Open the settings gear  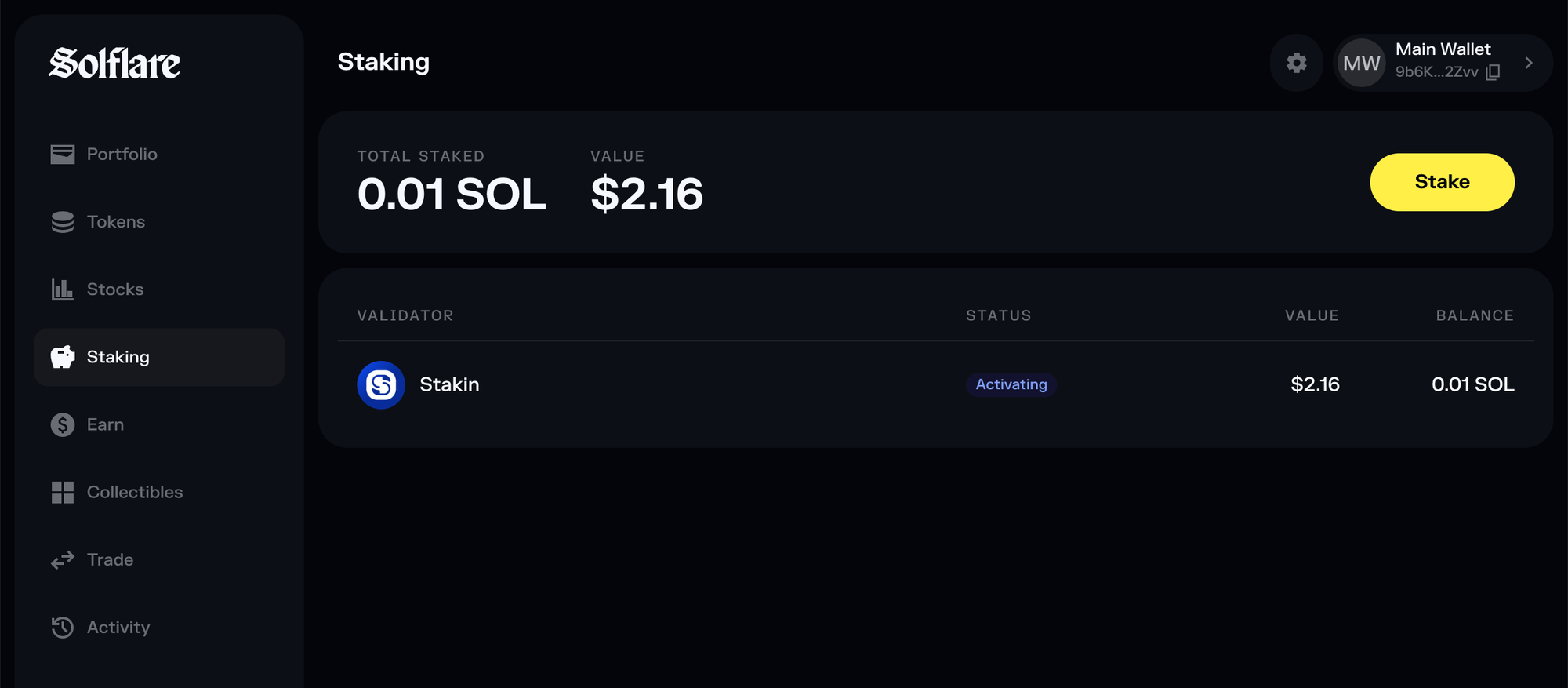tap(1297, 63)
